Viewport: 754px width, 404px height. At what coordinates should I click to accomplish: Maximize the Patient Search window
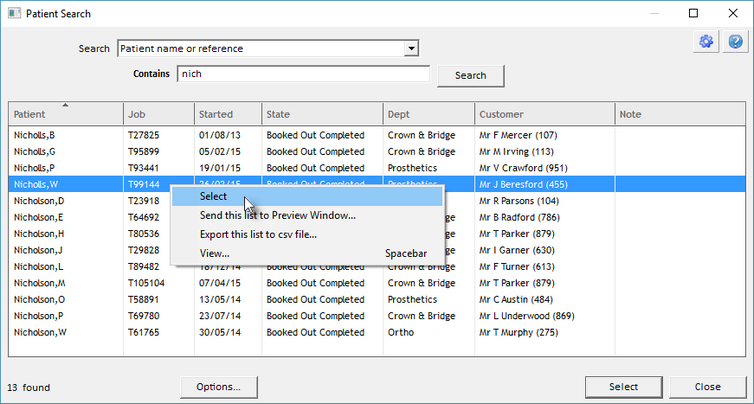coord(693,14)
